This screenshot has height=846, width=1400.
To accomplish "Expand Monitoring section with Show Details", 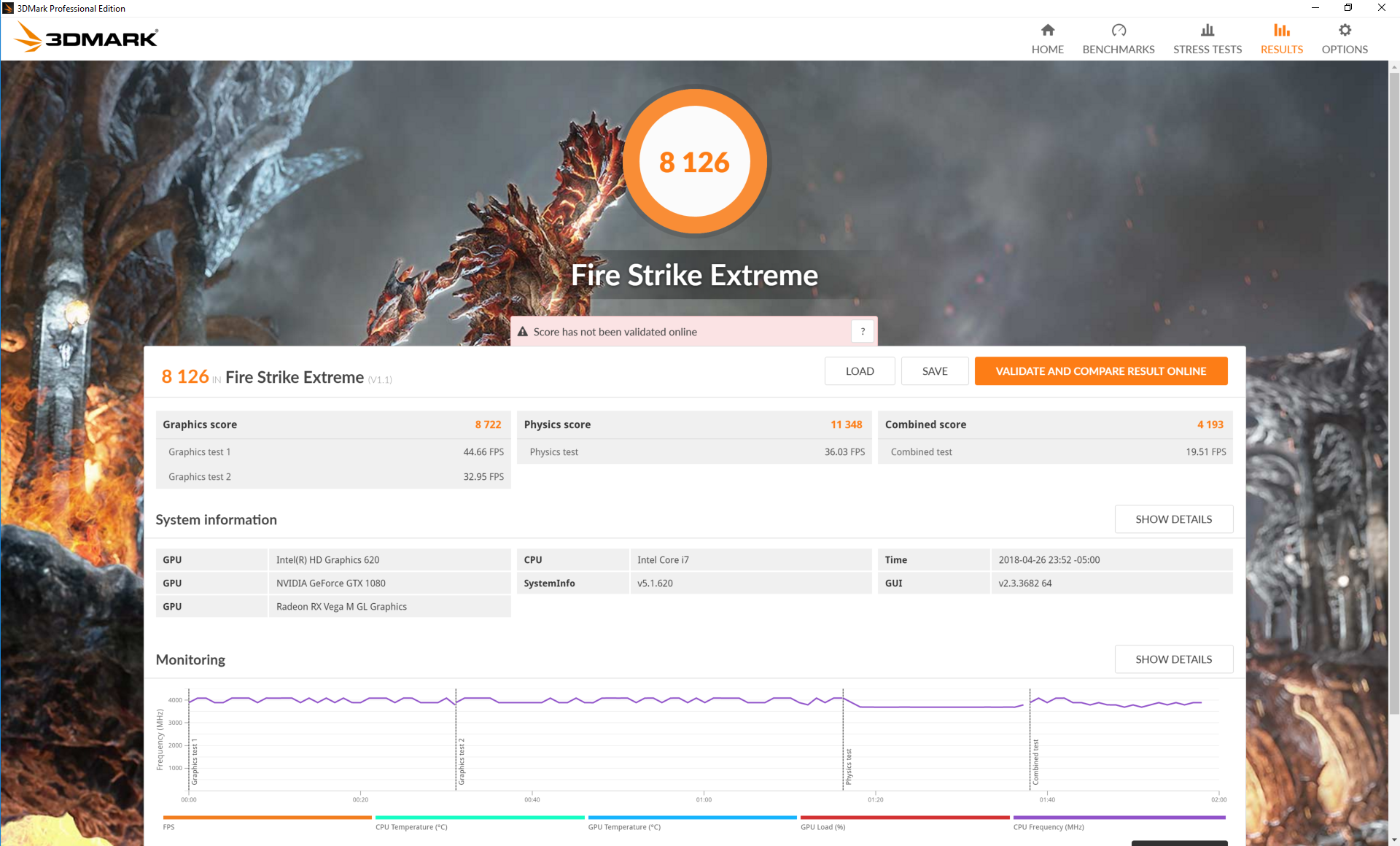I will [1173, 659].
